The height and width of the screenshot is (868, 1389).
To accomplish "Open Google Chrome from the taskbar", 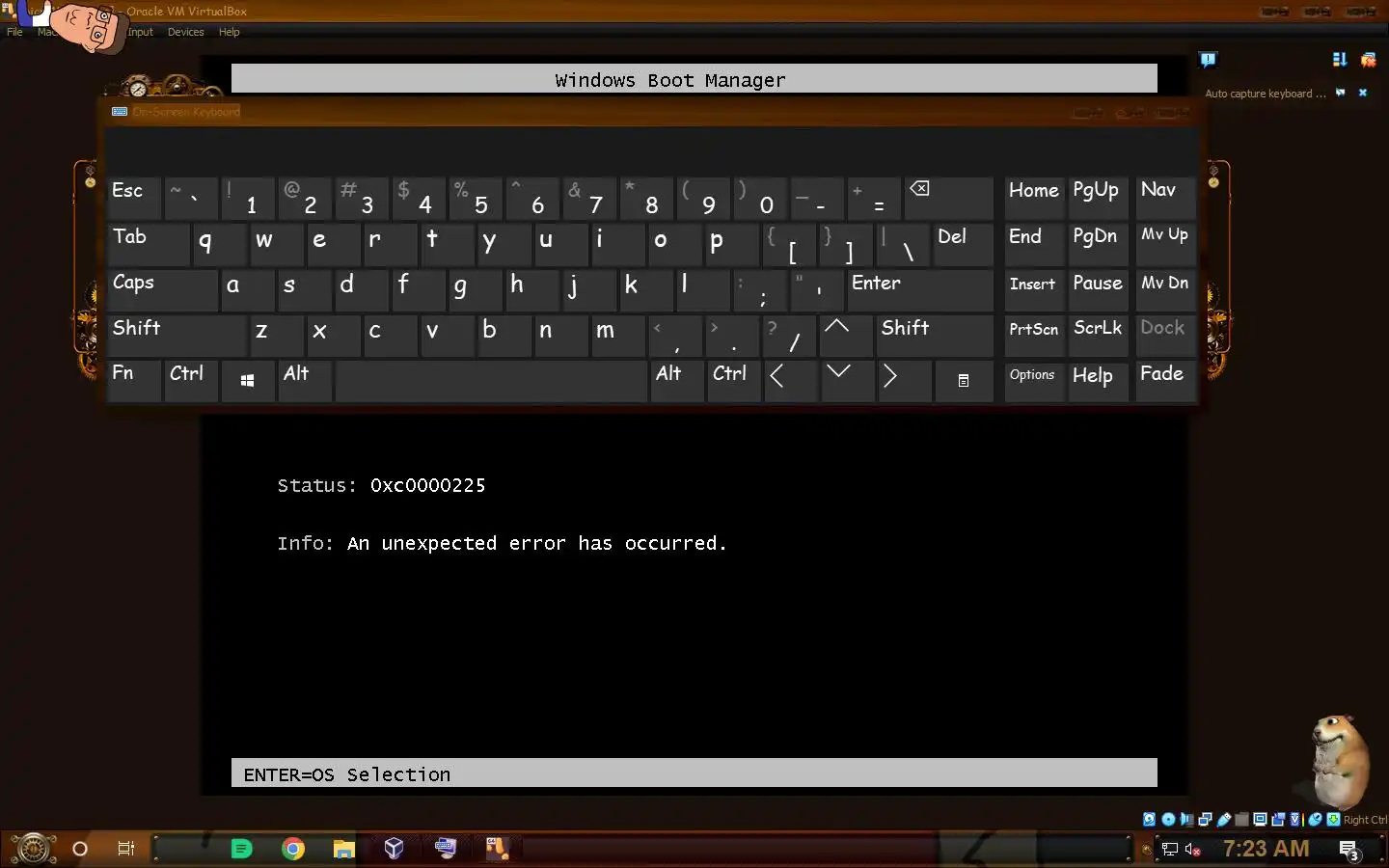I will pyautogui.click(x=293, y=849).
